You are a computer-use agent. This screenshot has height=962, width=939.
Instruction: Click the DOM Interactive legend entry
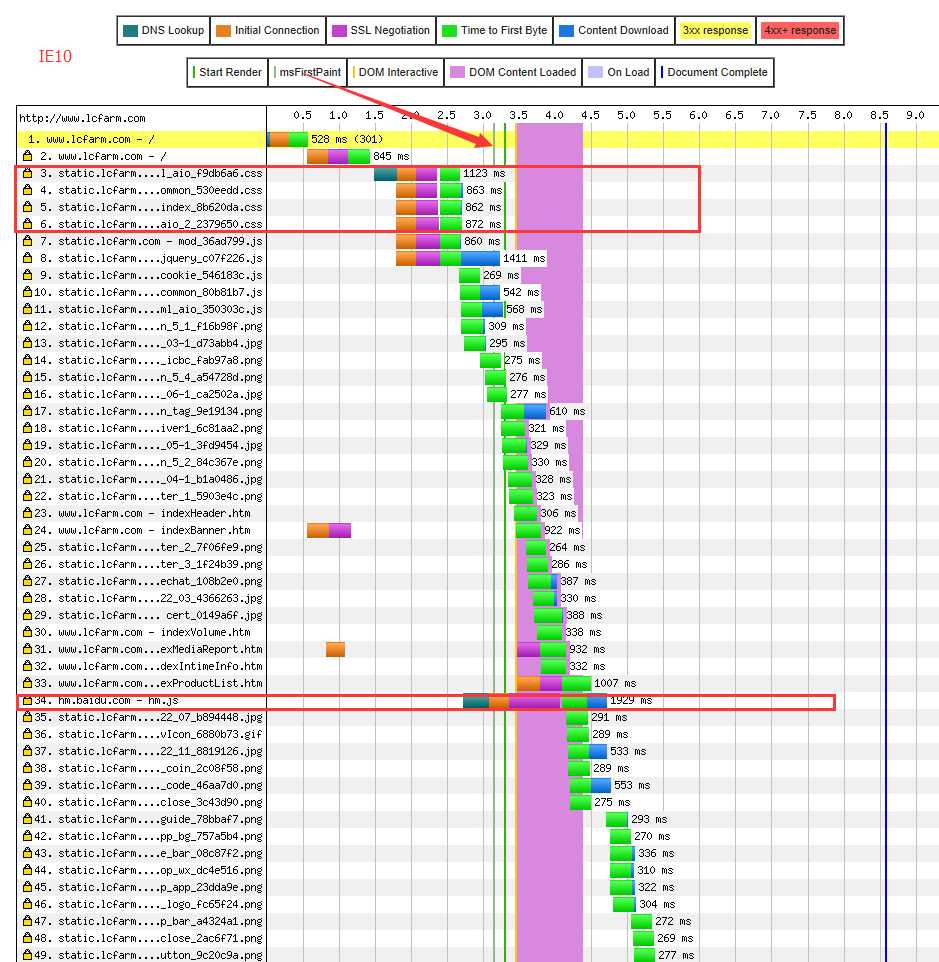click(396, 72)
